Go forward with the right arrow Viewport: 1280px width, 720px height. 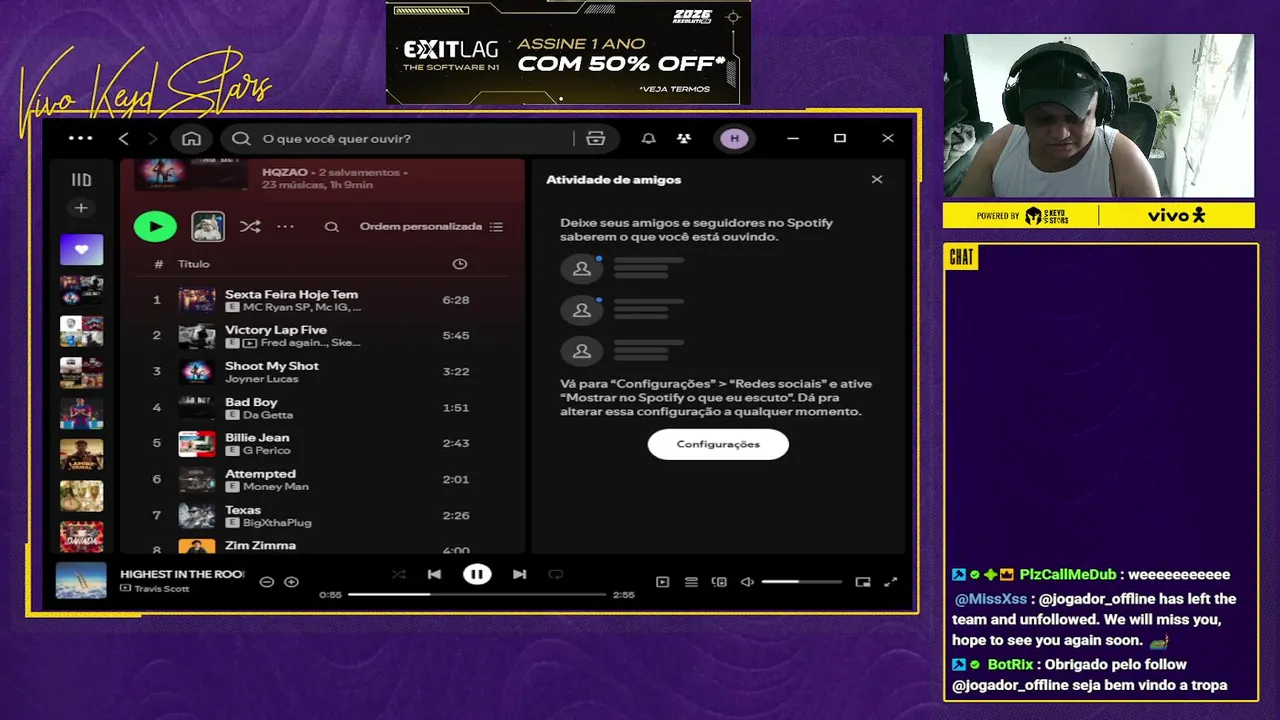point(152,138)
